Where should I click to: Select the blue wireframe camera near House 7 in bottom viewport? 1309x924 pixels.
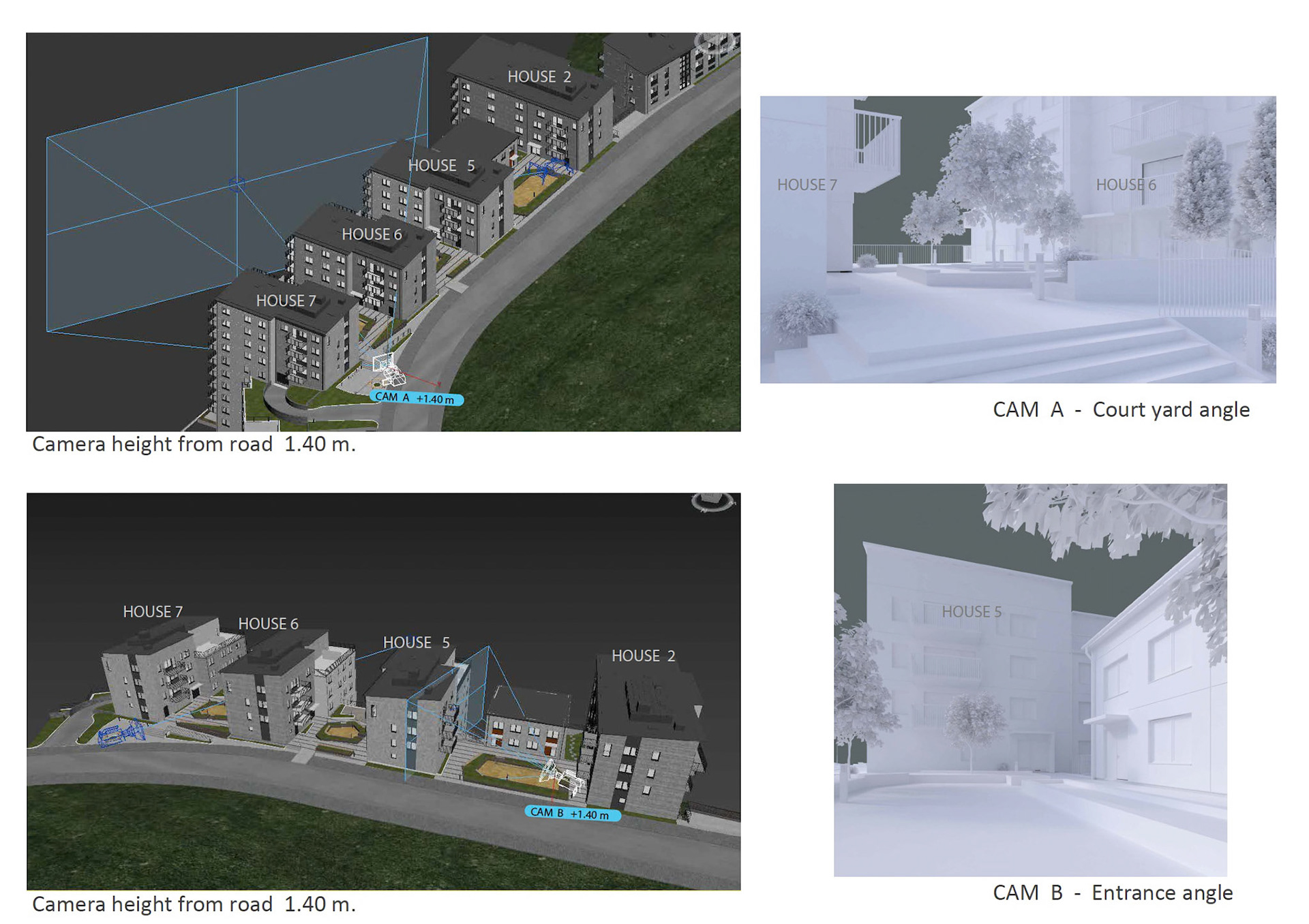(x=121, y=735)
